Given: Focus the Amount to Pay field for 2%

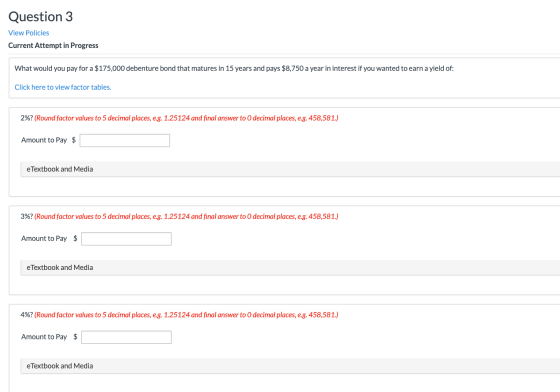Looking at the screenshot, I should point(125,140).
